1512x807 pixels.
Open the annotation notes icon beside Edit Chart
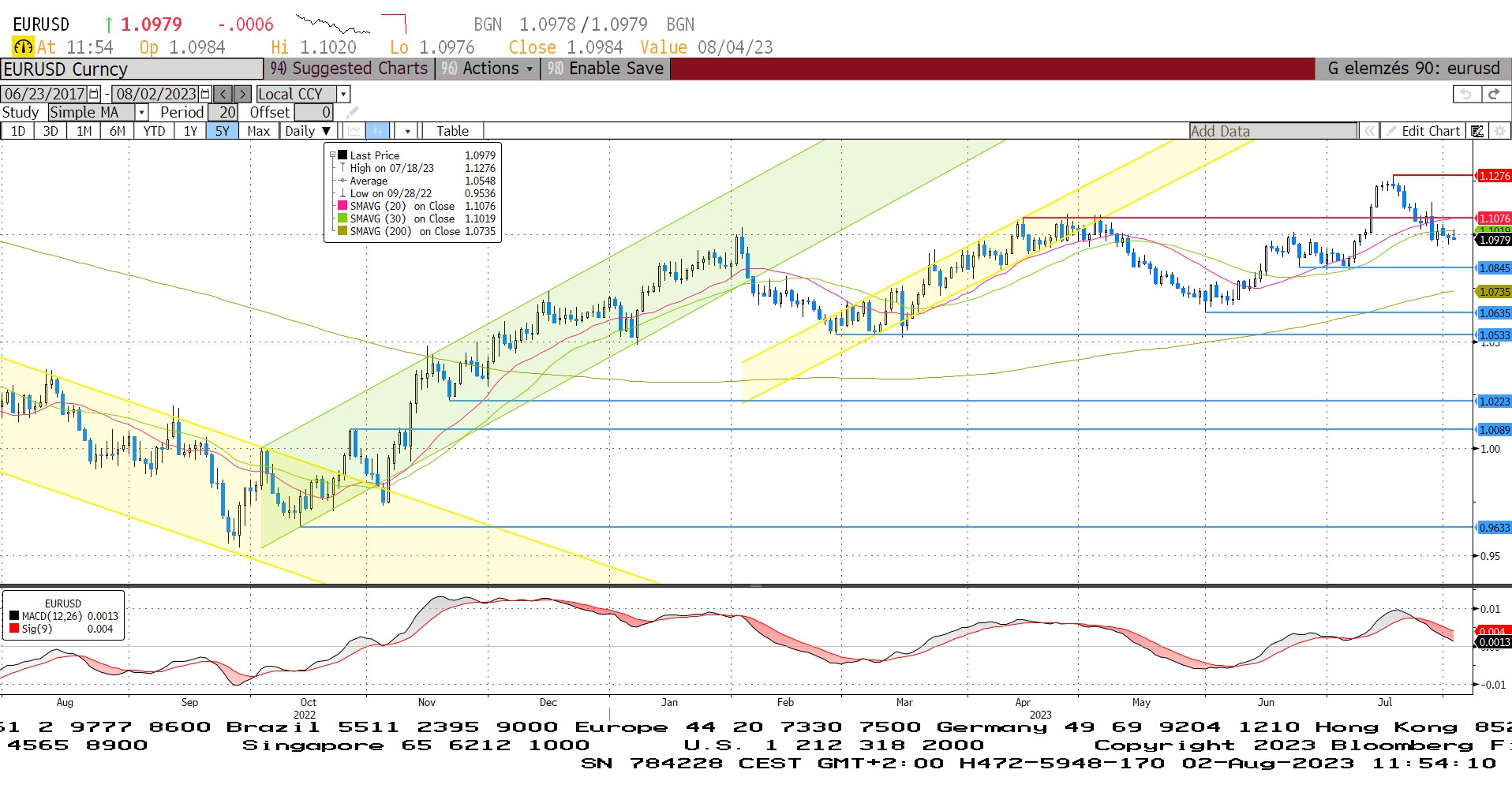click(x=1477, y=131)
